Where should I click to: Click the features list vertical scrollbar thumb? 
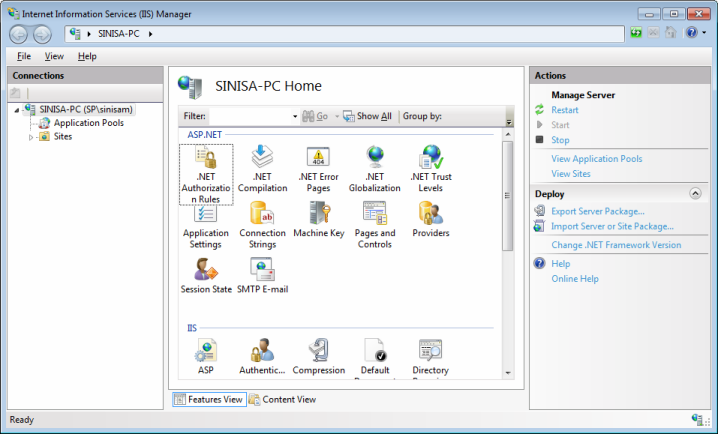point(508,196)
